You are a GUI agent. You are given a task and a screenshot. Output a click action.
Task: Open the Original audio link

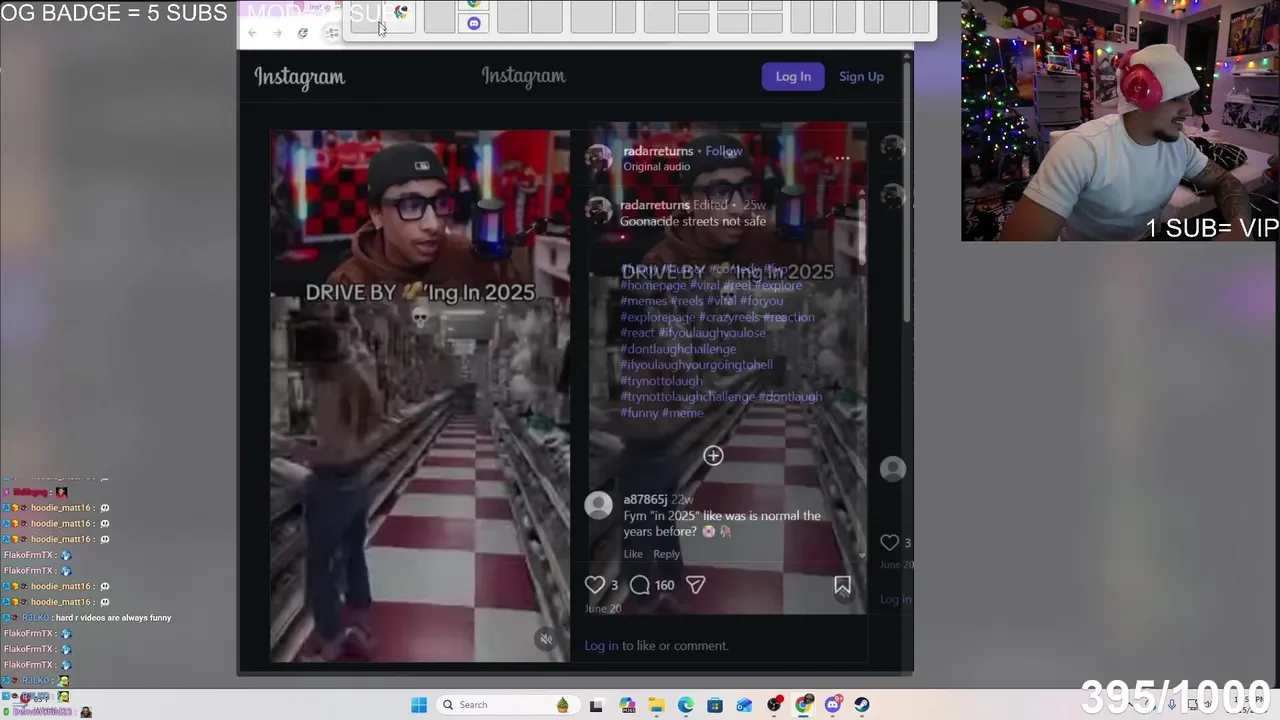tap(657, 167)
